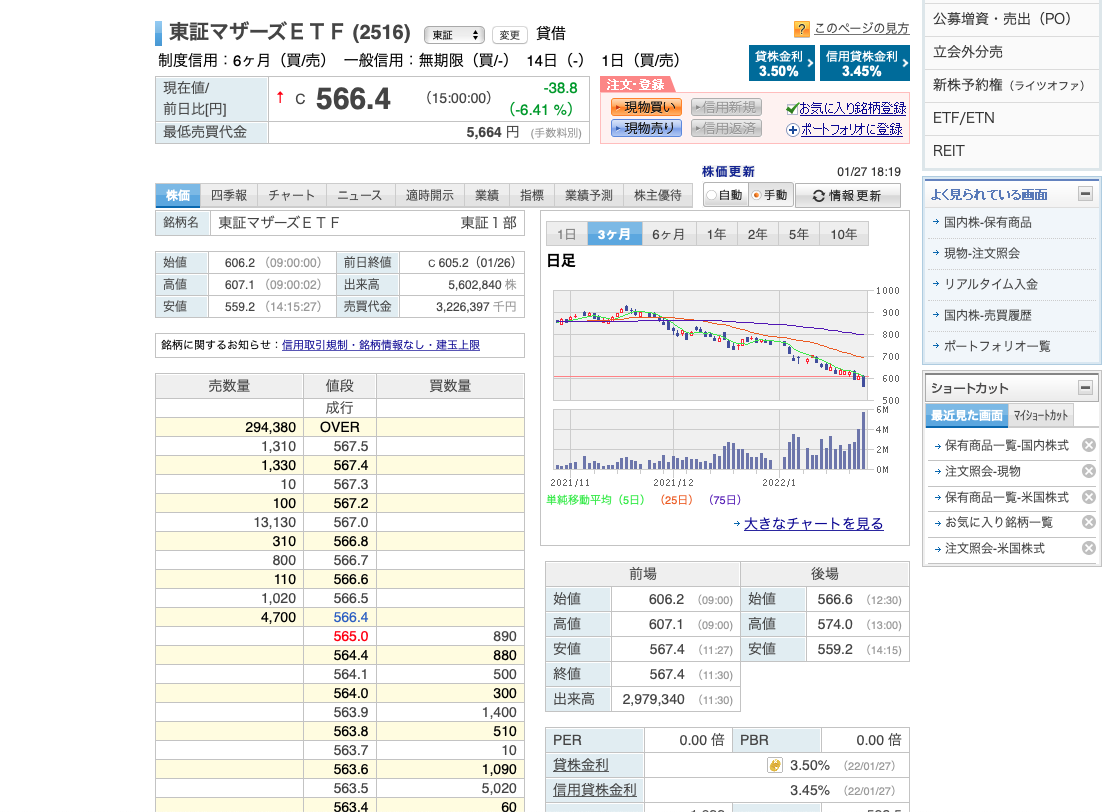This screenshot has height=812, width=1118.
Task: Click the 現物買い buy button
Action: 645,107
